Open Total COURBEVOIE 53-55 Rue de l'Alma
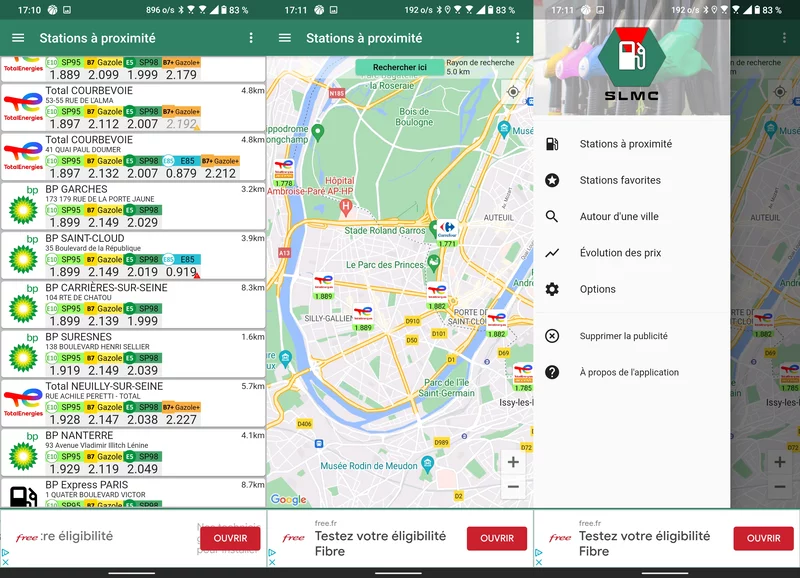 tap(133, 107)
